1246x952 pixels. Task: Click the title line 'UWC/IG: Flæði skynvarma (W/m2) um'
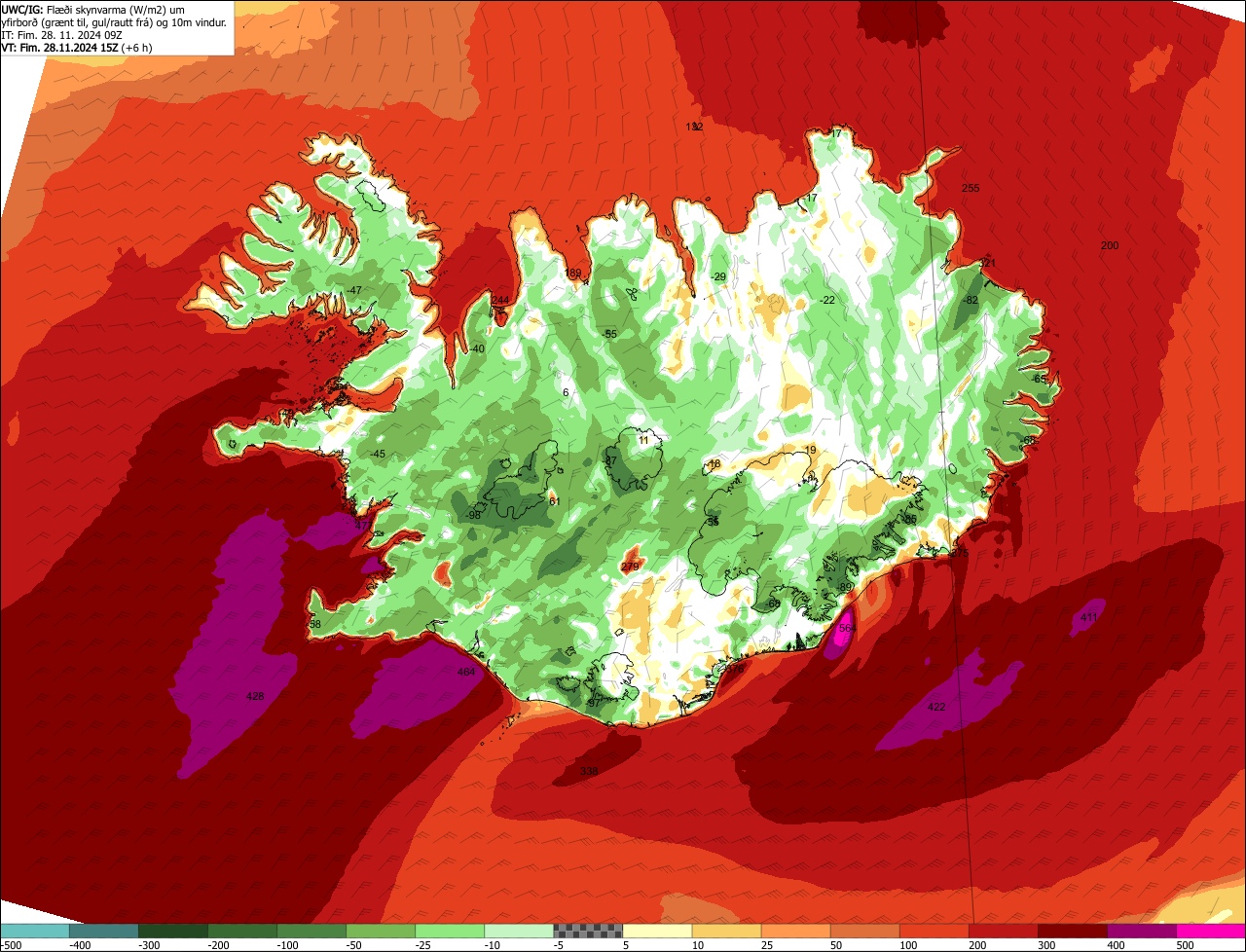tap(94, 9)
